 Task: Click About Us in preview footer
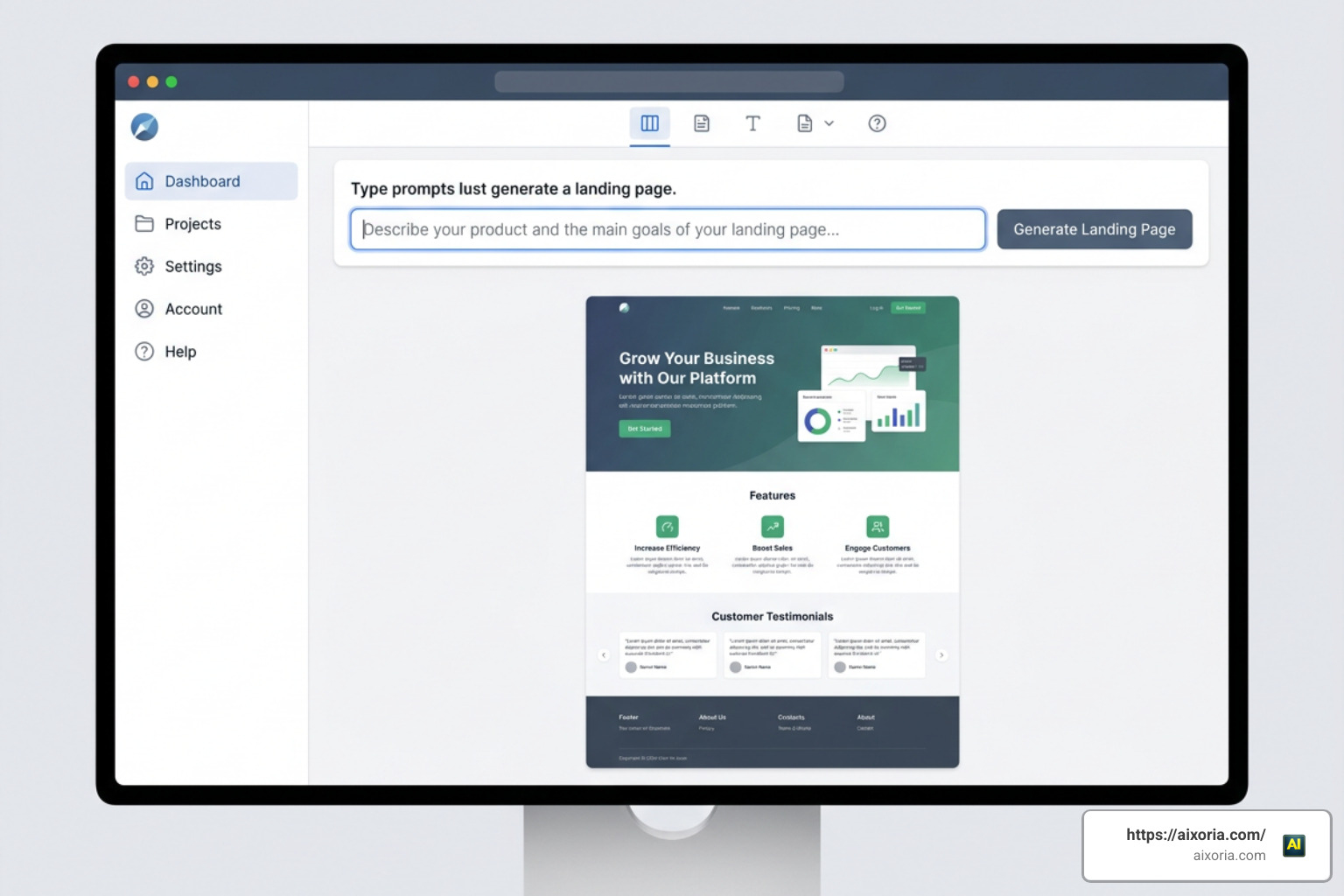[712, 717]
